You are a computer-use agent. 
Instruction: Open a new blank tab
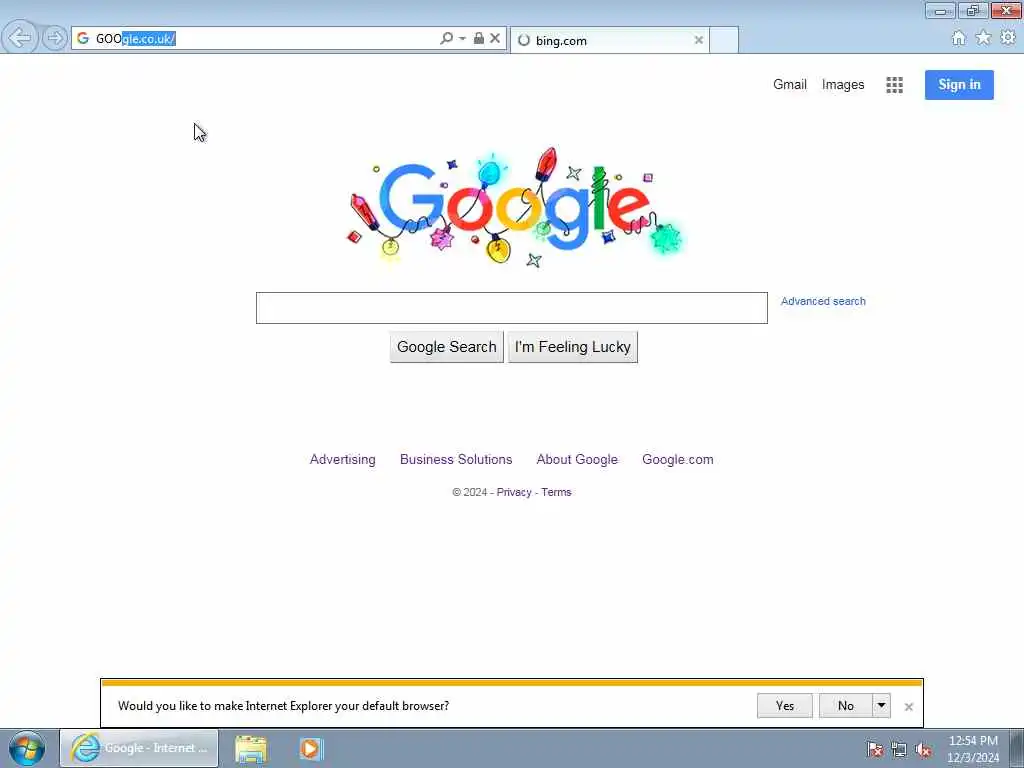pos(724,40)
